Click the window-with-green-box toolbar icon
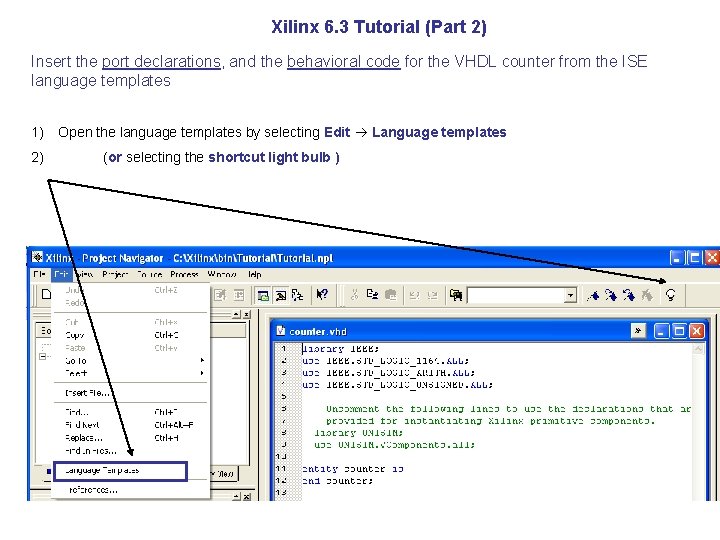 263,295
